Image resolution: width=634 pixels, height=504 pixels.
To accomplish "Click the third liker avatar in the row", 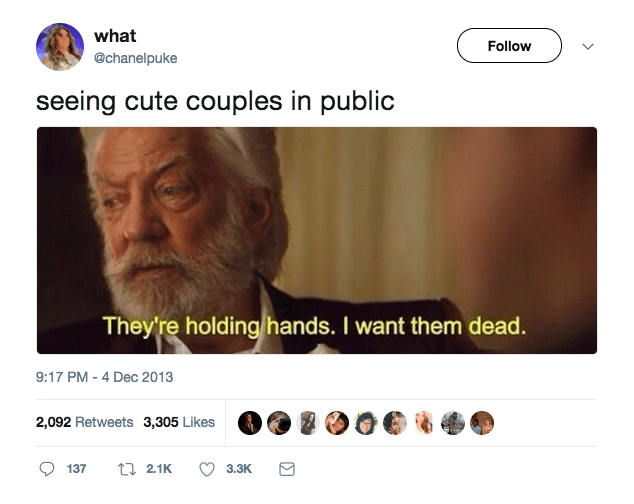I will click(308, 423).
